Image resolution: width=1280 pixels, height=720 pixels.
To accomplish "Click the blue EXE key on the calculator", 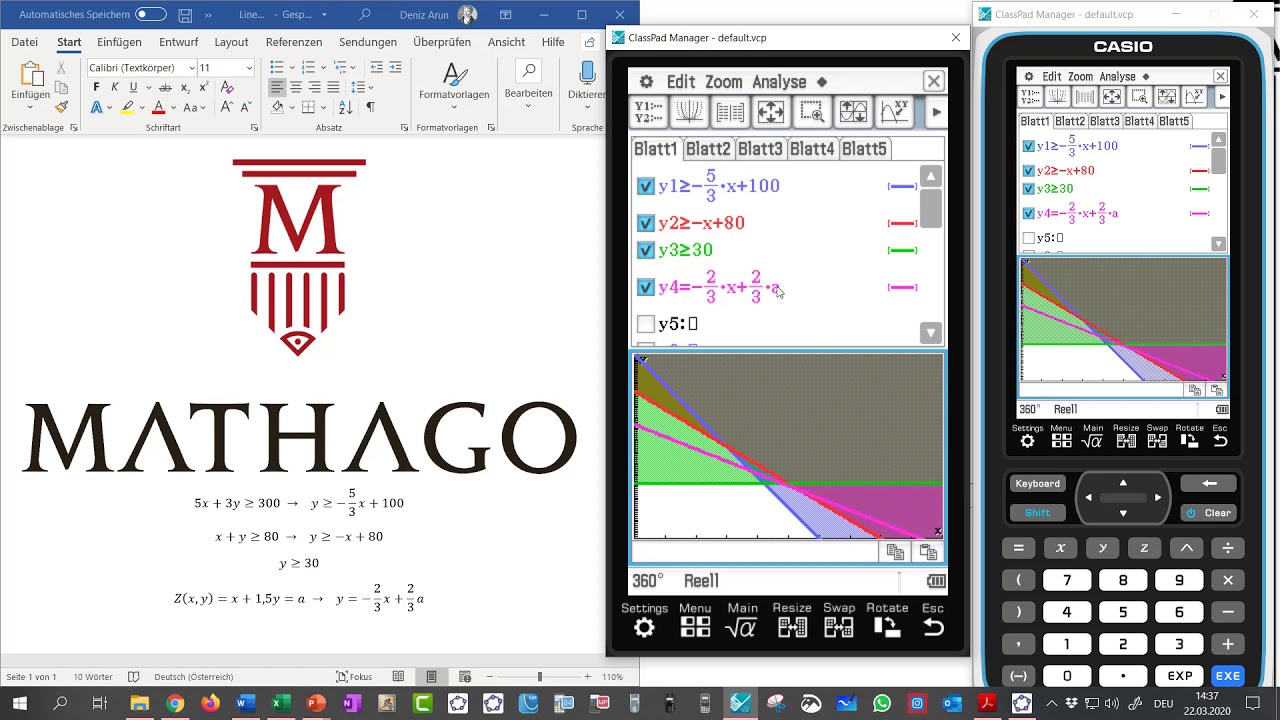I will tap(1227, 676).
